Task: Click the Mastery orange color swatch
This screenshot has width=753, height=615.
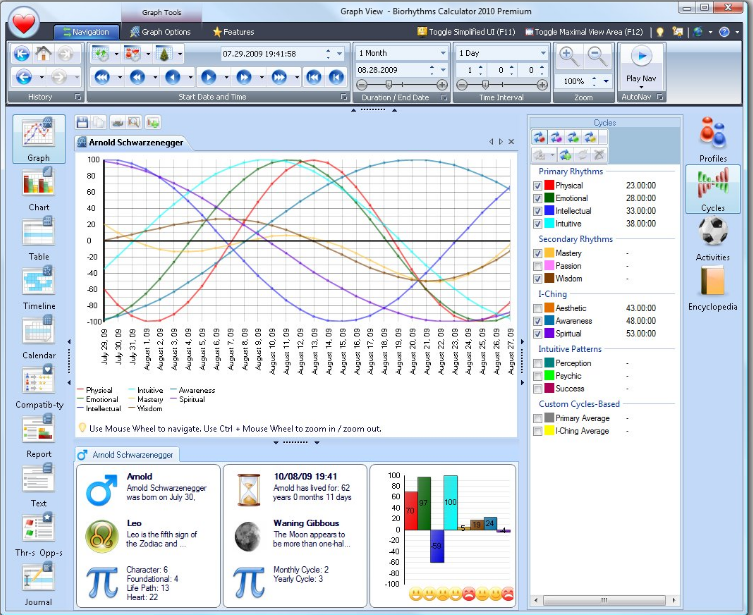Action: point(549,253)
